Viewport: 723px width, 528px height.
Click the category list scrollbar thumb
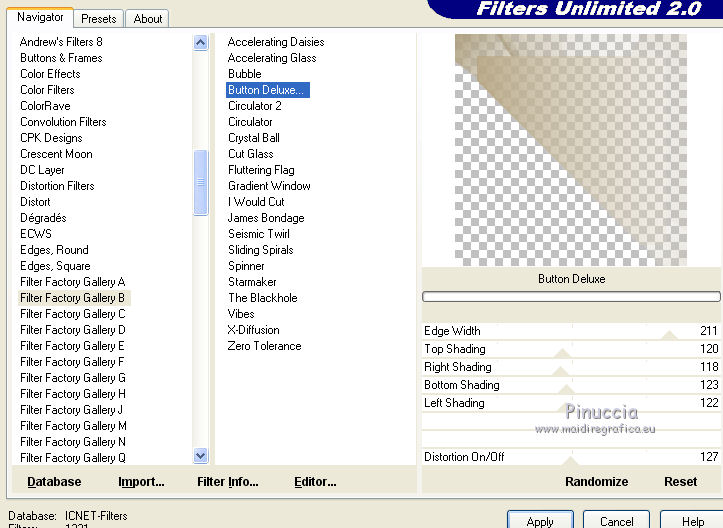(201, 182)
